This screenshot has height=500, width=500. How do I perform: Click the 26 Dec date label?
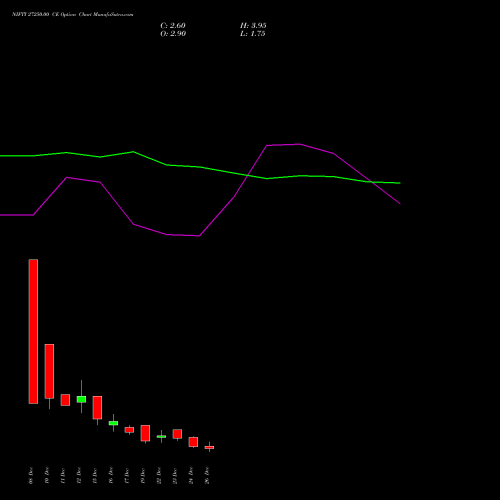tap(207, 476)
